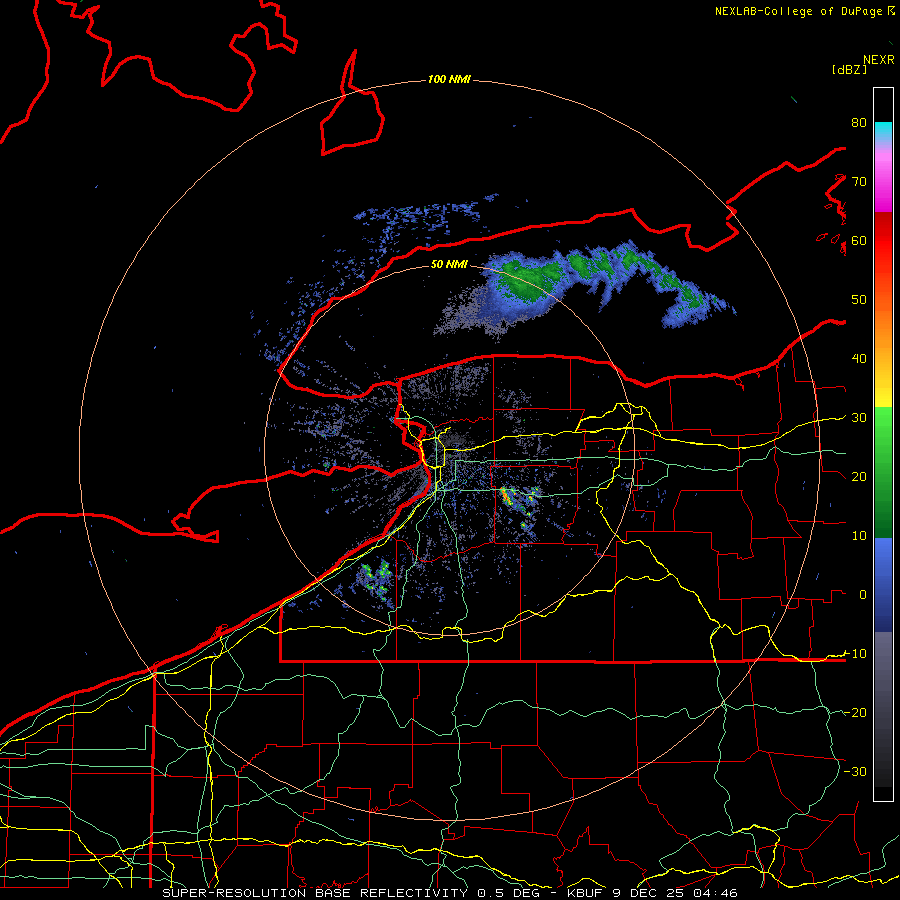Click the -30 value on the dBZ scale
Screen dimensions: 900x900
tap(855, 771)
